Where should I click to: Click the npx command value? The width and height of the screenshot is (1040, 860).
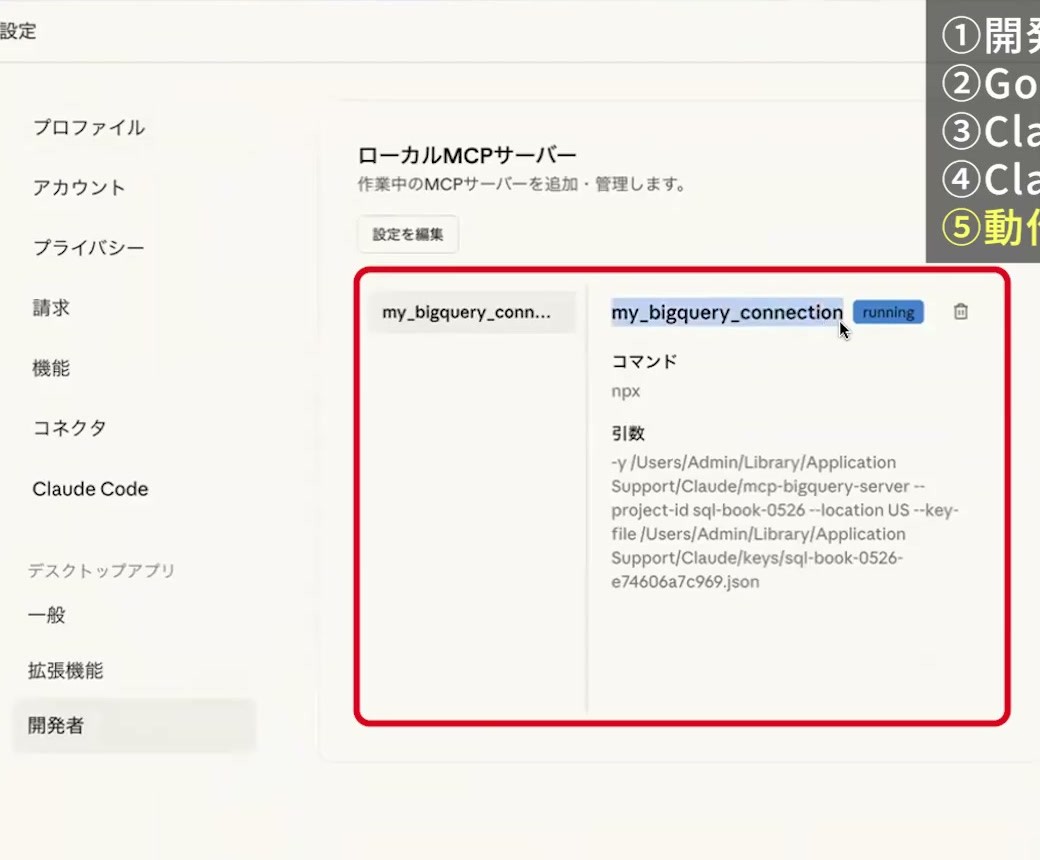625,391
